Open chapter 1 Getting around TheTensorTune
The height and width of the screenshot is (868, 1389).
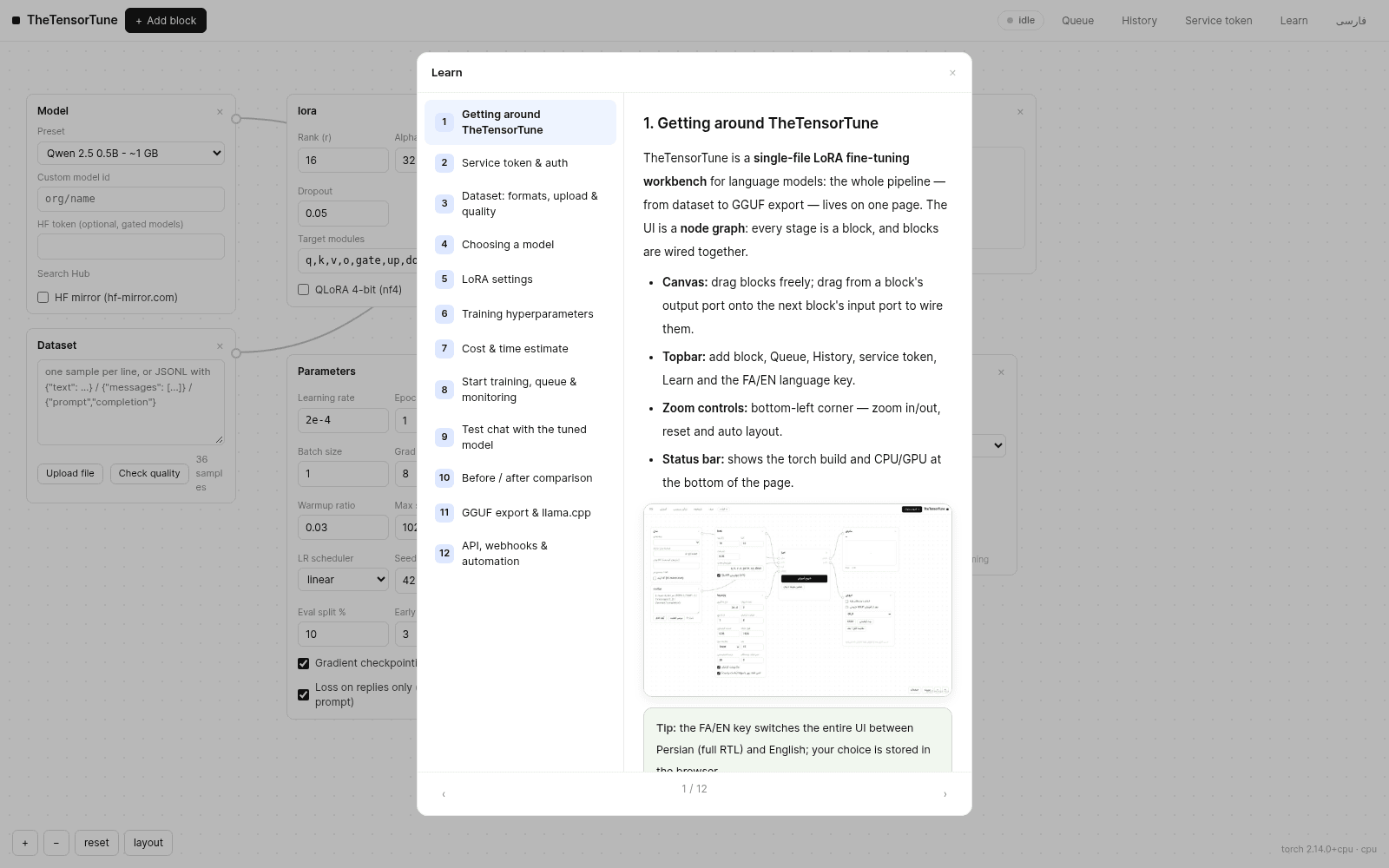coord(521,122)
